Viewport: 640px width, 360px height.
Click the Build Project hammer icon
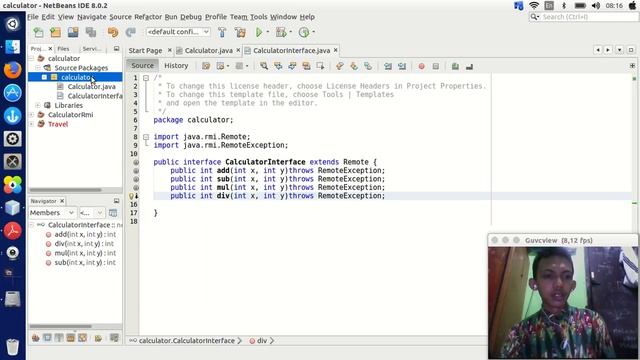coord(222,32)
